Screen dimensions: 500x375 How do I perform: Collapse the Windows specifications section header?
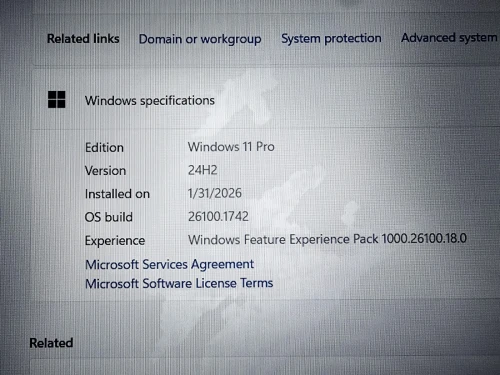point(266,99)
